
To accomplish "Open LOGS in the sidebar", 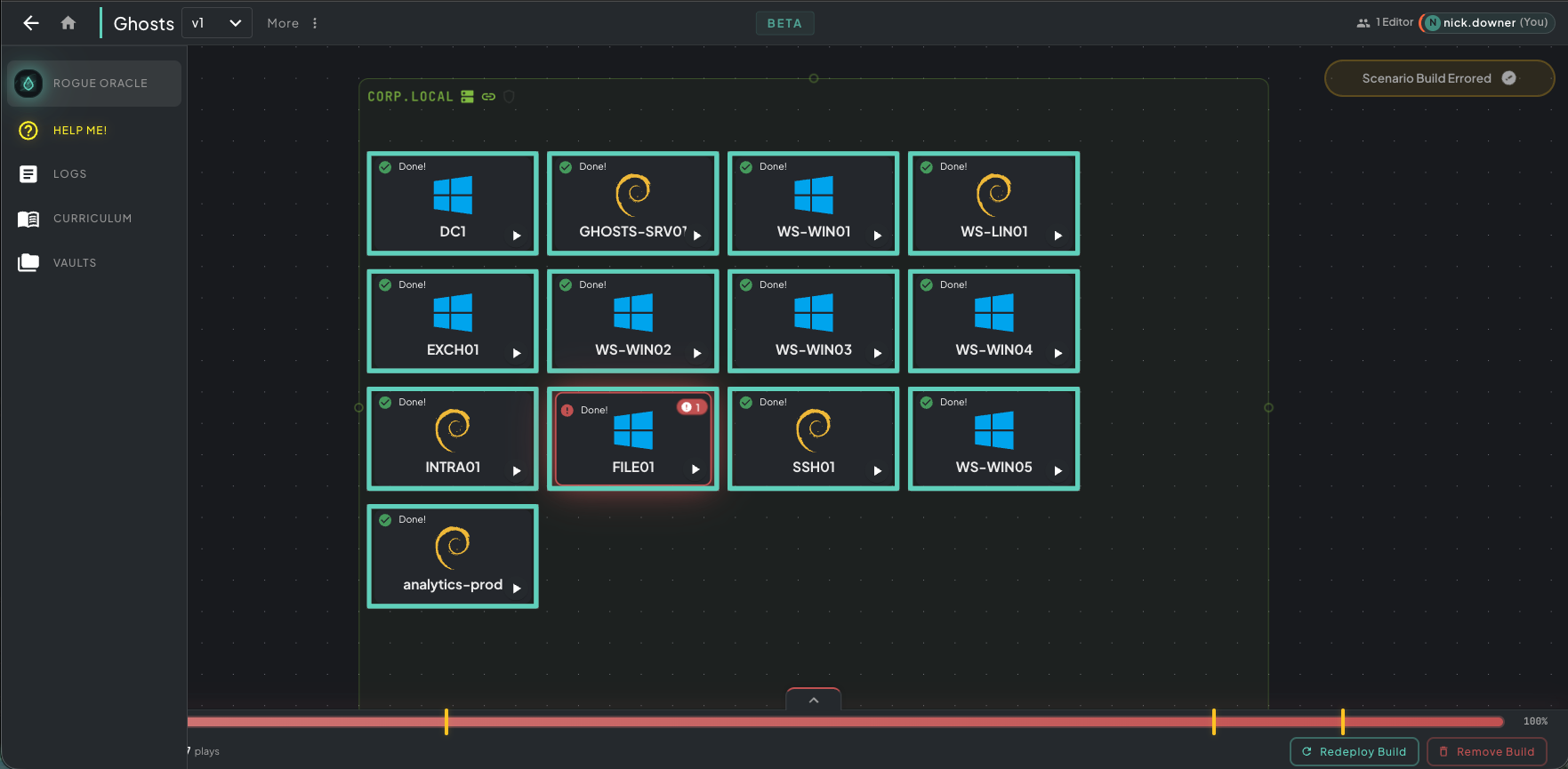I will point(94,174).
